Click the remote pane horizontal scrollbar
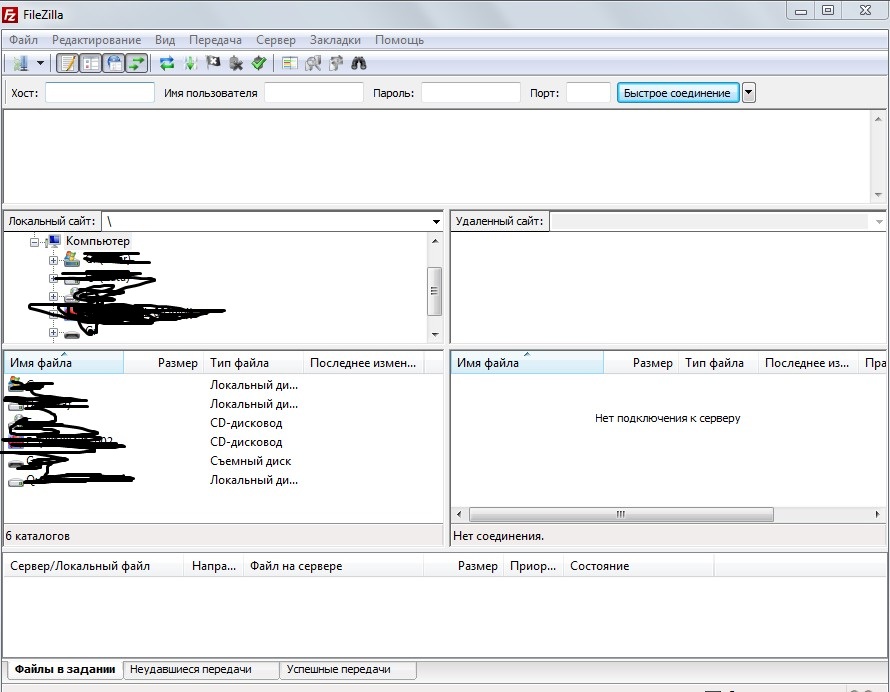 coord(620,515)
